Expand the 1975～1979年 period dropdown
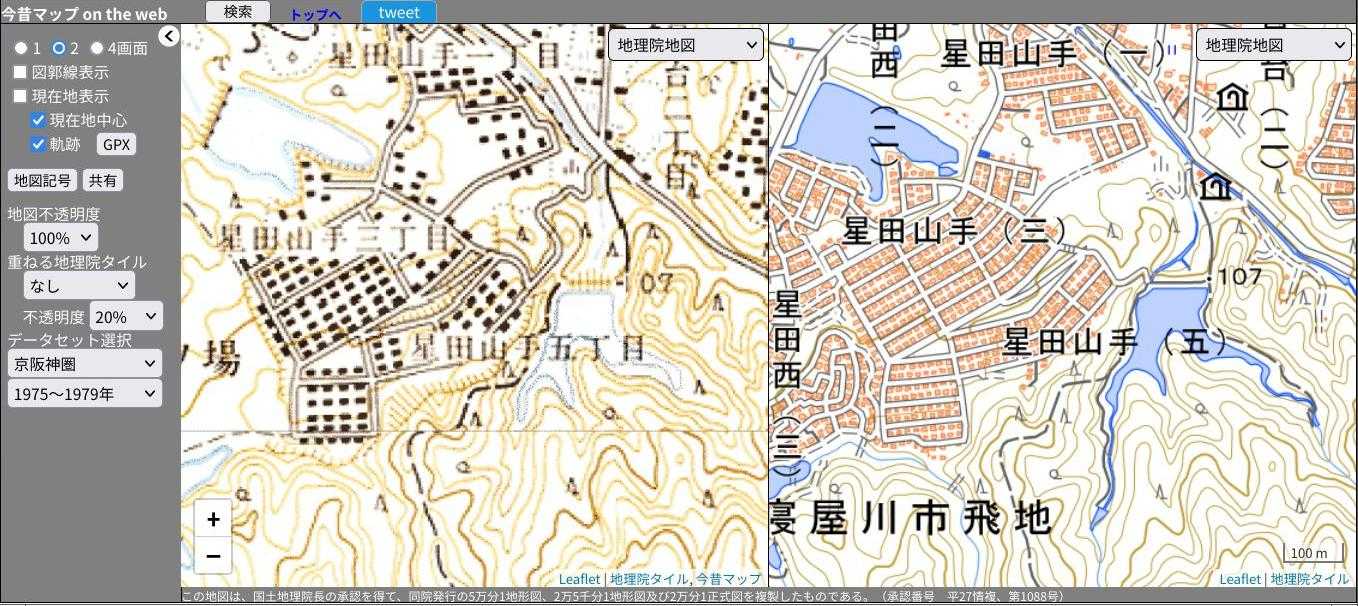This screenshot has width=1358, height=606. 84,394
